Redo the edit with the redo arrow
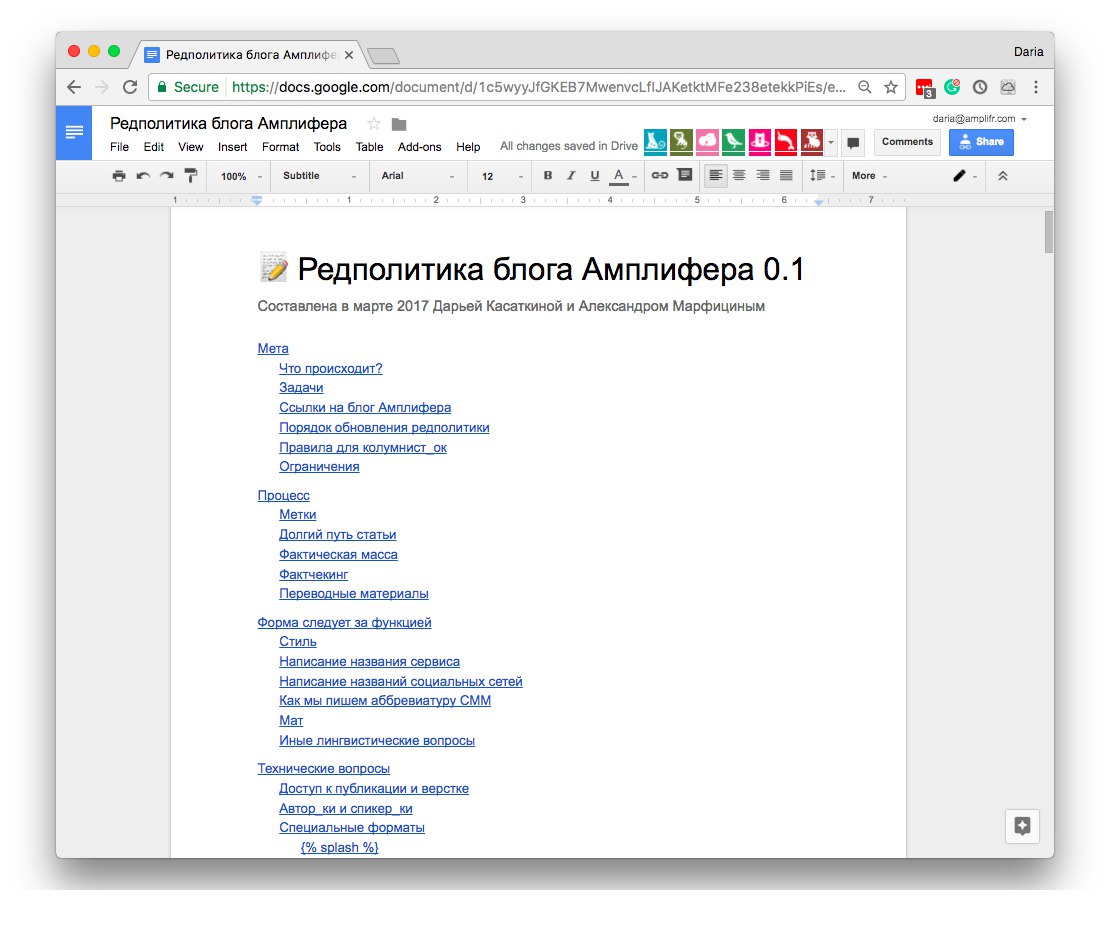1110x938 pixels. click(166, 176)
